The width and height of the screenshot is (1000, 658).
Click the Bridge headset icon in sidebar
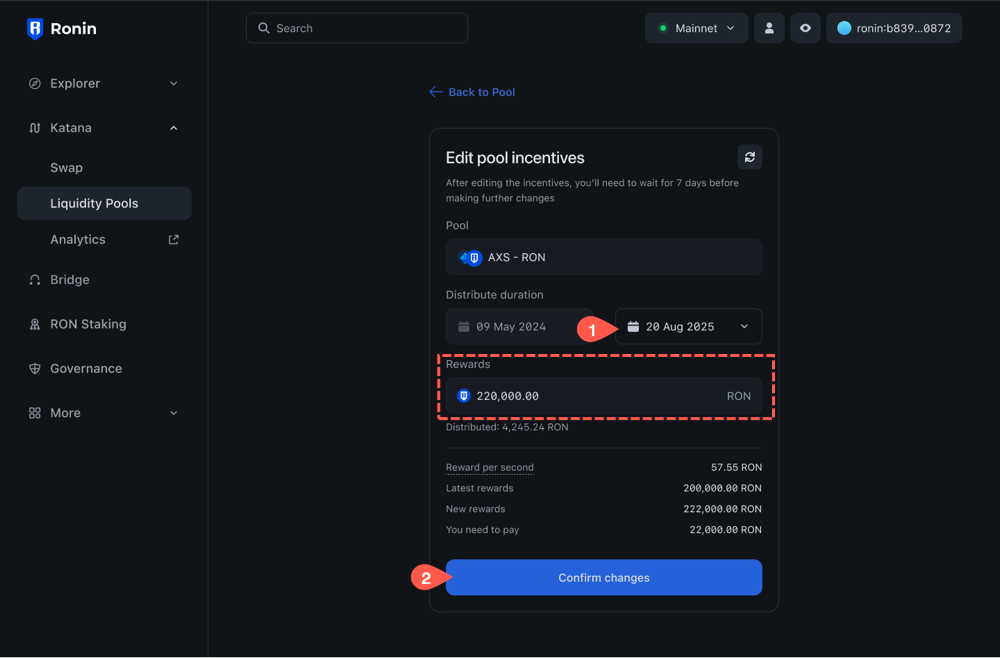35,280
